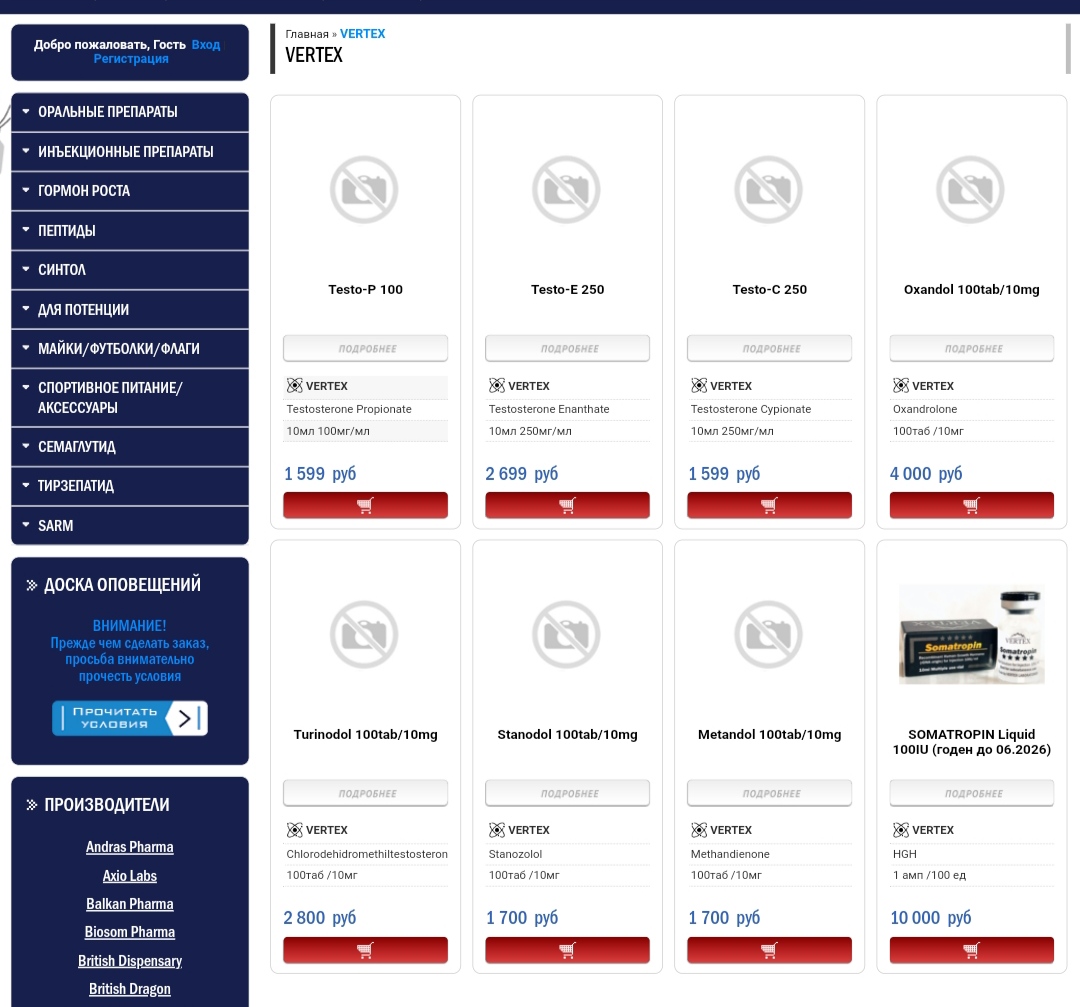Click the 10 000 руб price

(x=931, y=917)
